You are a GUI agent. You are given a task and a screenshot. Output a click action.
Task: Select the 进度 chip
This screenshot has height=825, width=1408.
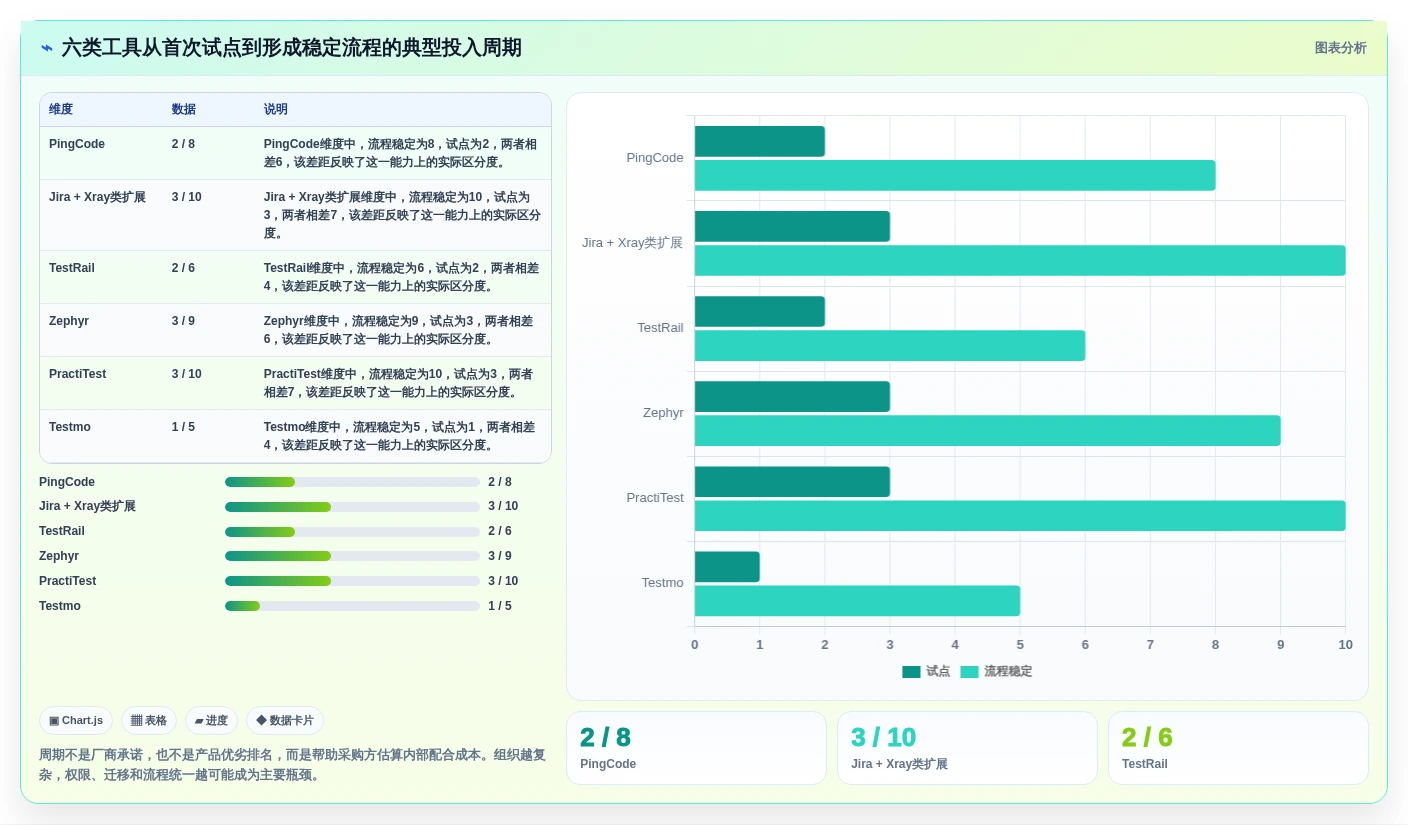[211, 720]
